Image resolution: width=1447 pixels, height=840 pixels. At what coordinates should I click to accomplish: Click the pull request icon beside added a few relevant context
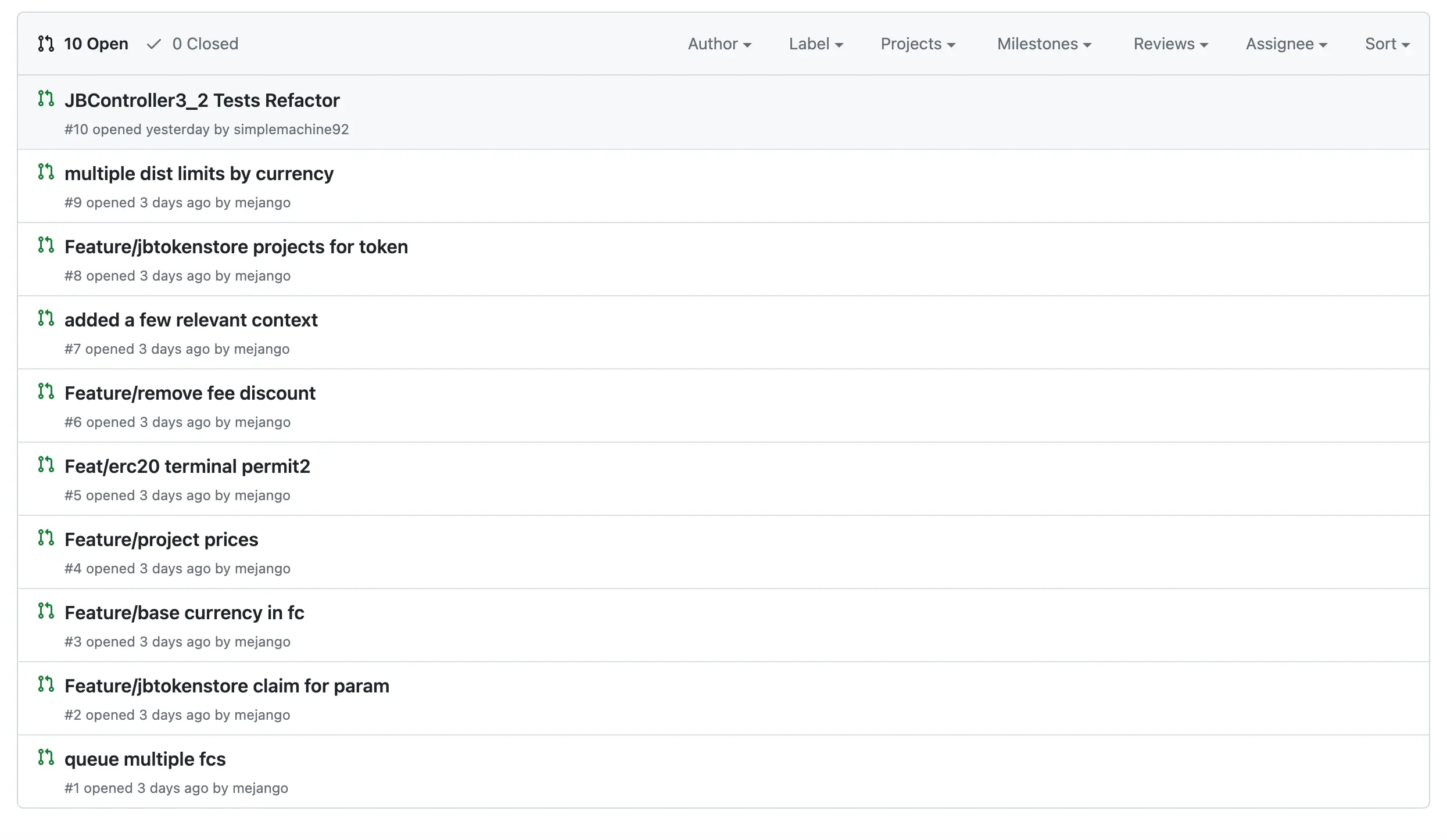(46, 318)
